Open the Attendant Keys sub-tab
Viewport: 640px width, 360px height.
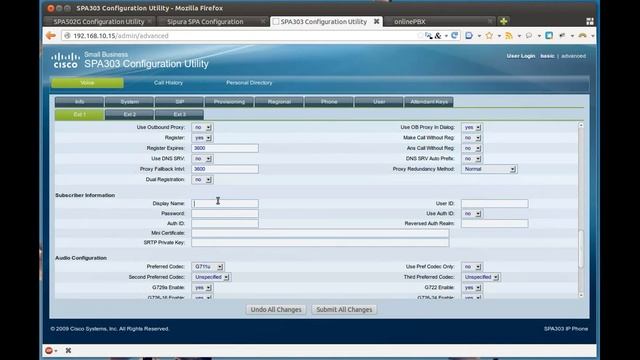pyautogui.click(x=429, y=102)
